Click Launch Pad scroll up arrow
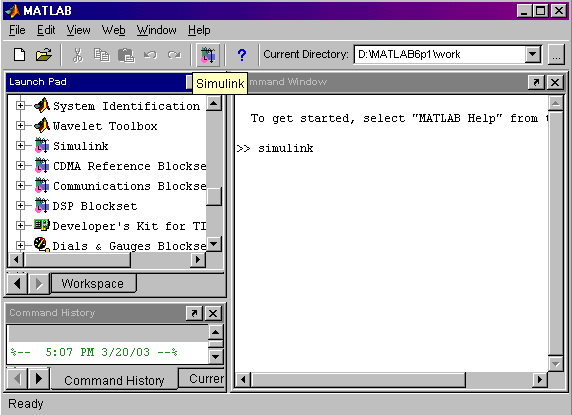Screen dimensions: 572x415 coord(214,104)
